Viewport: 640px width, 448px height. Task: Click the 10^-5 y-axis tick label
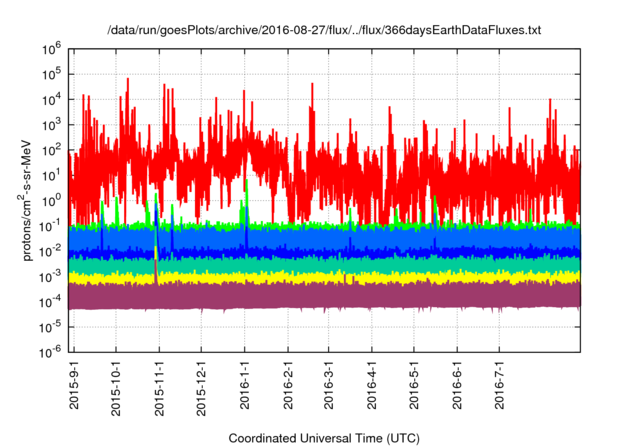(x=50, y=327)
